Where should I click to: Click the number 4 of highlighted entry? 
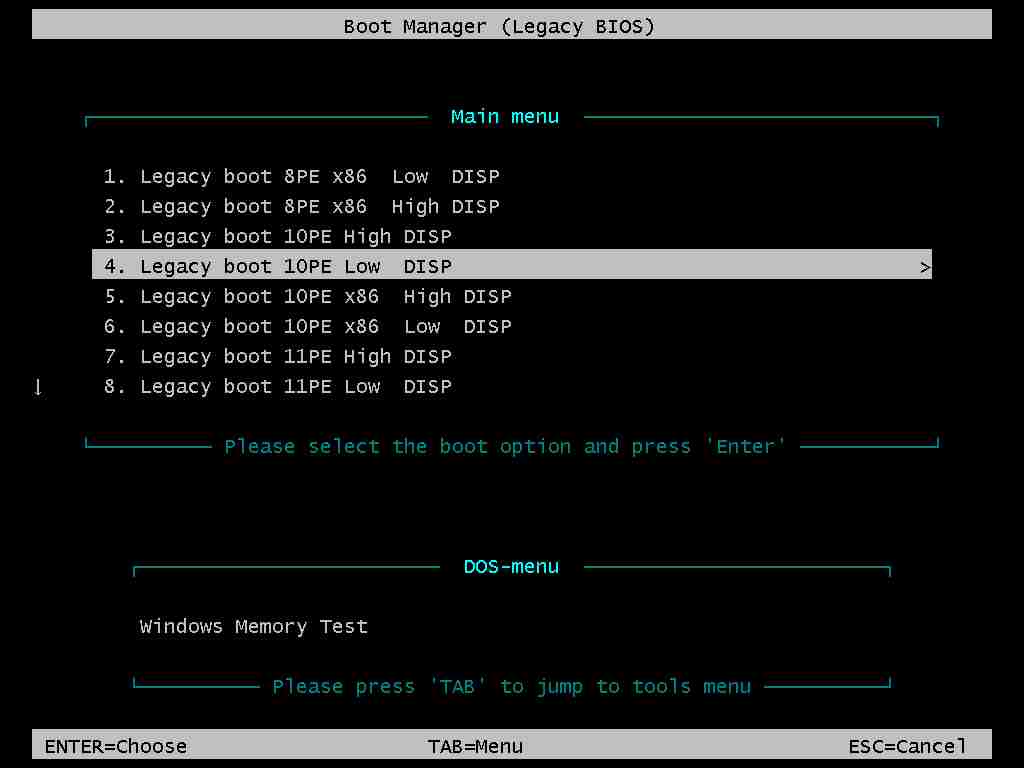110,267
